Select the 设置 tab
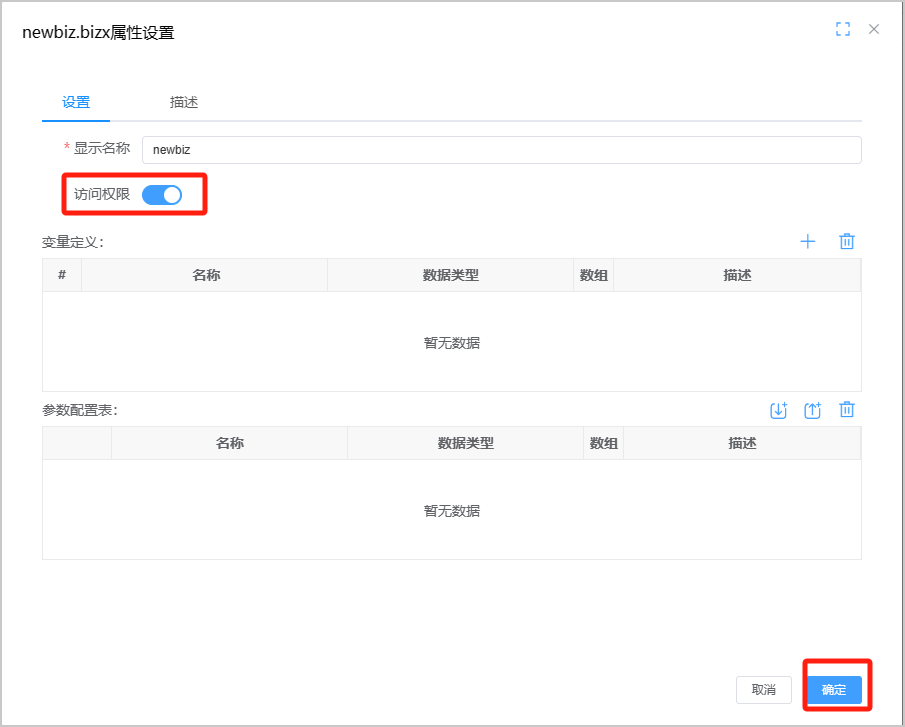 click(76, 102)
